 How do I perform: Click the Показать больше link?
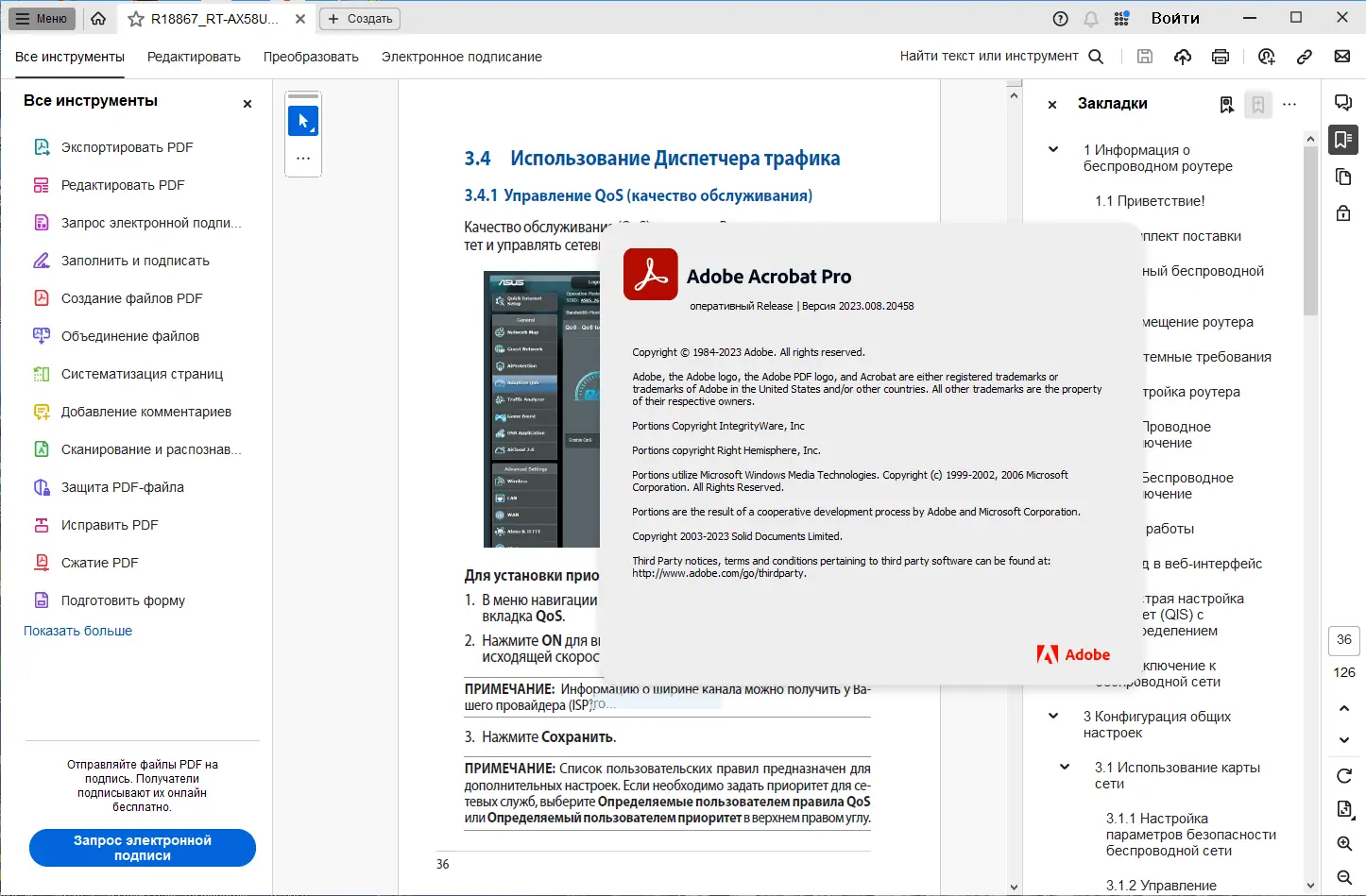pos(77,631)
